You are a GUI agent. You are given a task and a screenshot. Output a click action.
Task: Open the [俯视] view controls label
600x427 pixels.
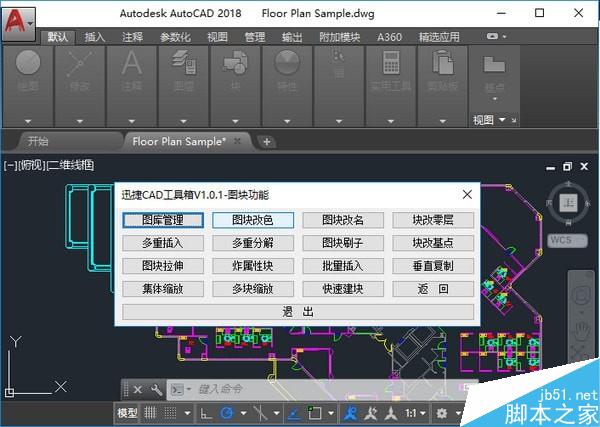(x=32, y=165)
